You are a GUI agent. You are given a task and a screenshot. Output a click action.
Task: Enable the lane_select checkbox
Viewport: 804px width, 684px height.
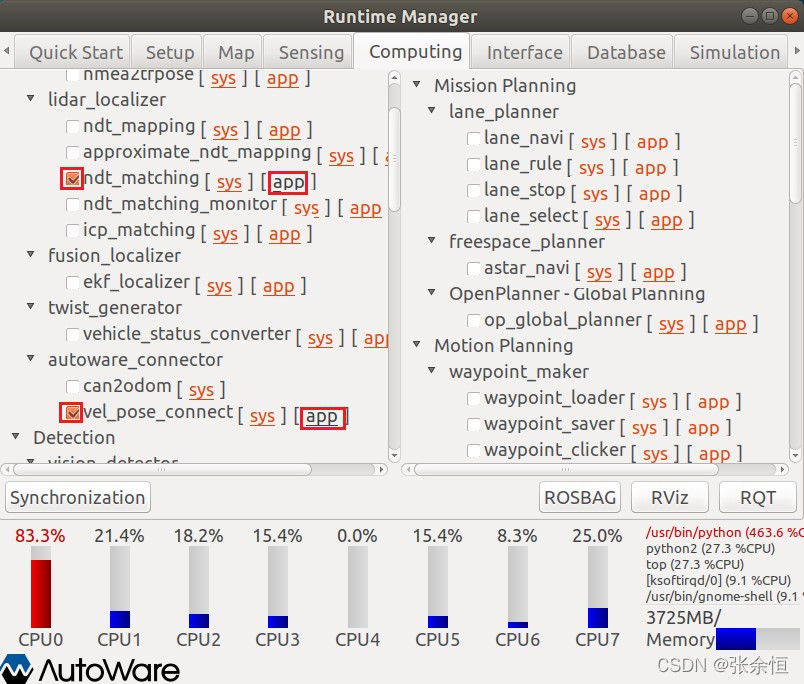(473, 216)
